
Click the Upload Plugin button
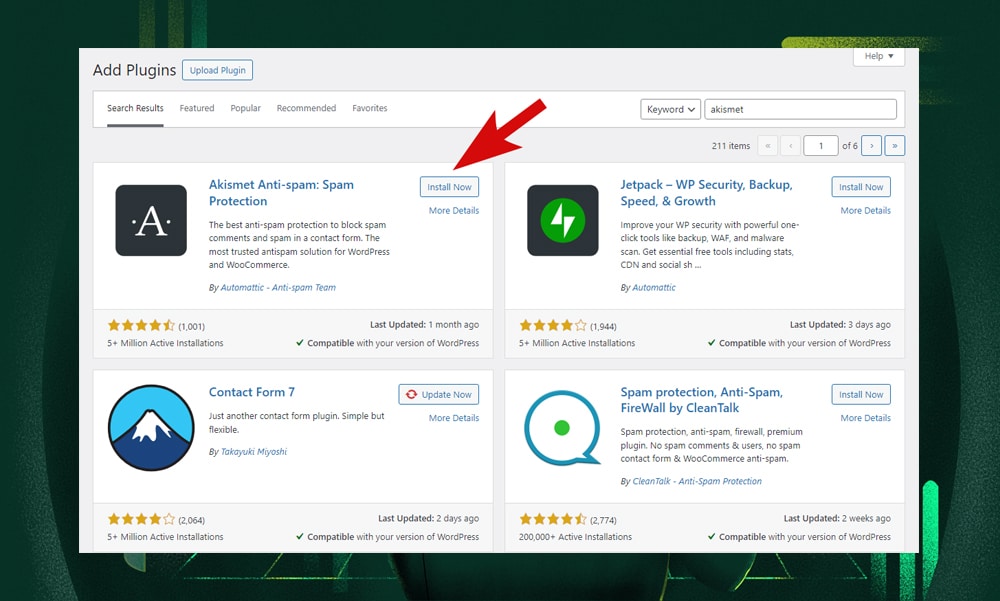click(217, 70)
